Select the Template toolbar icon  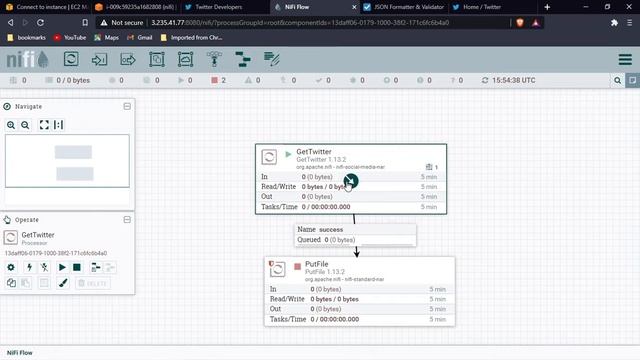[x=243, y=60]
